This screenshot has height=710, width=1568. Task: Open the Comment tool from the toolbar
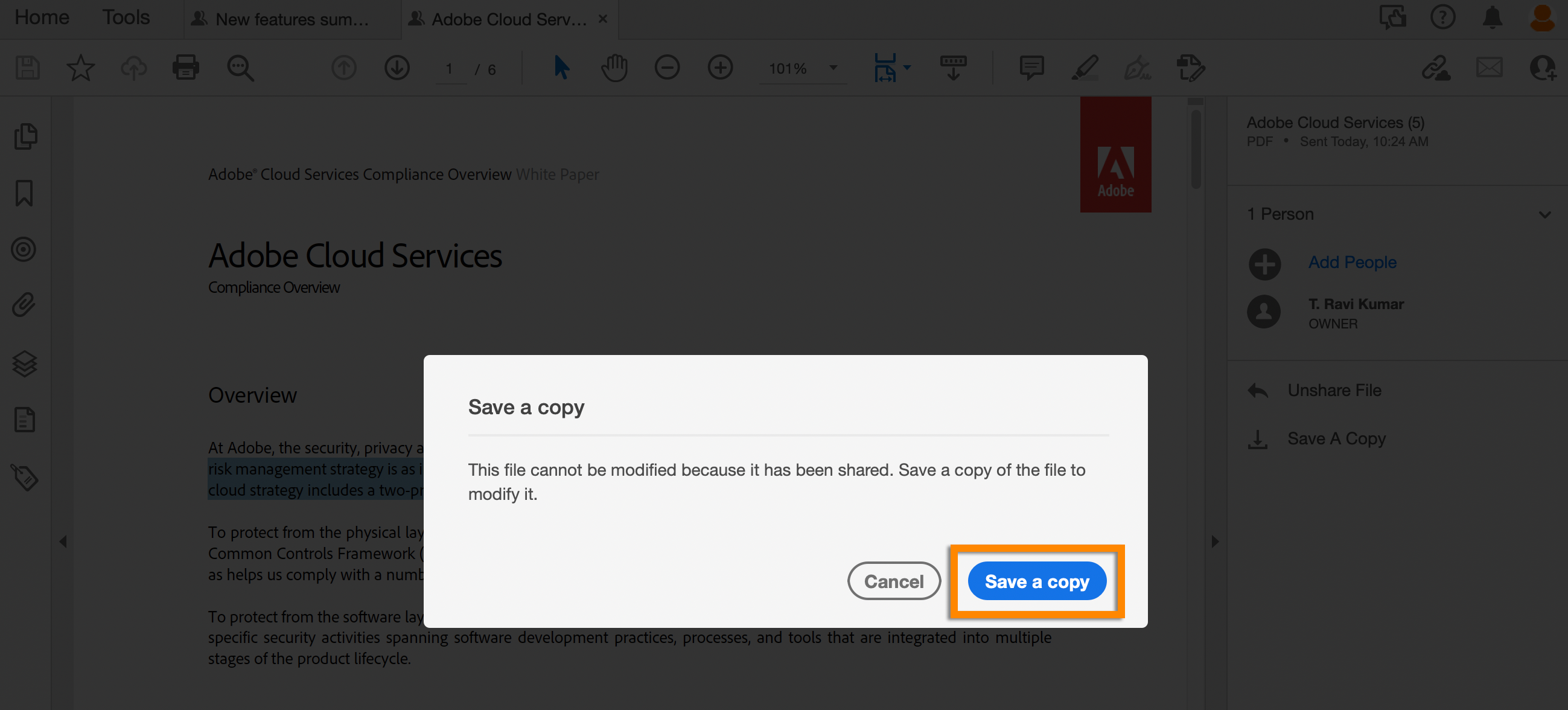1031,68
